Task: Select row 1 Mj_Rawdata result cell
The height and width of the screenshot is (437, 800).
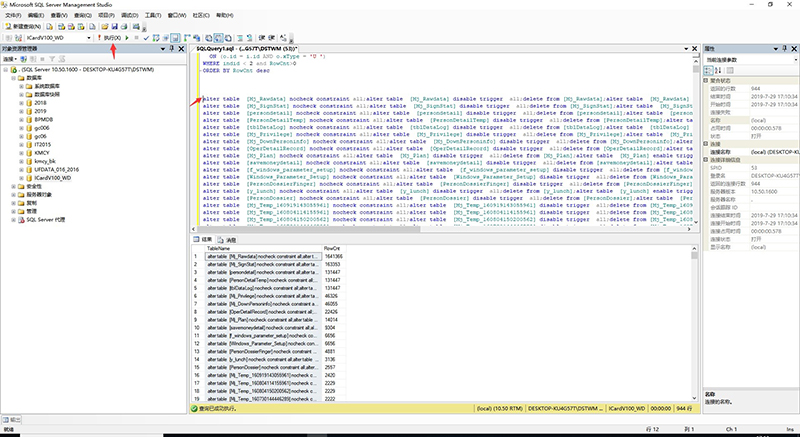Action: click(263, 256)
